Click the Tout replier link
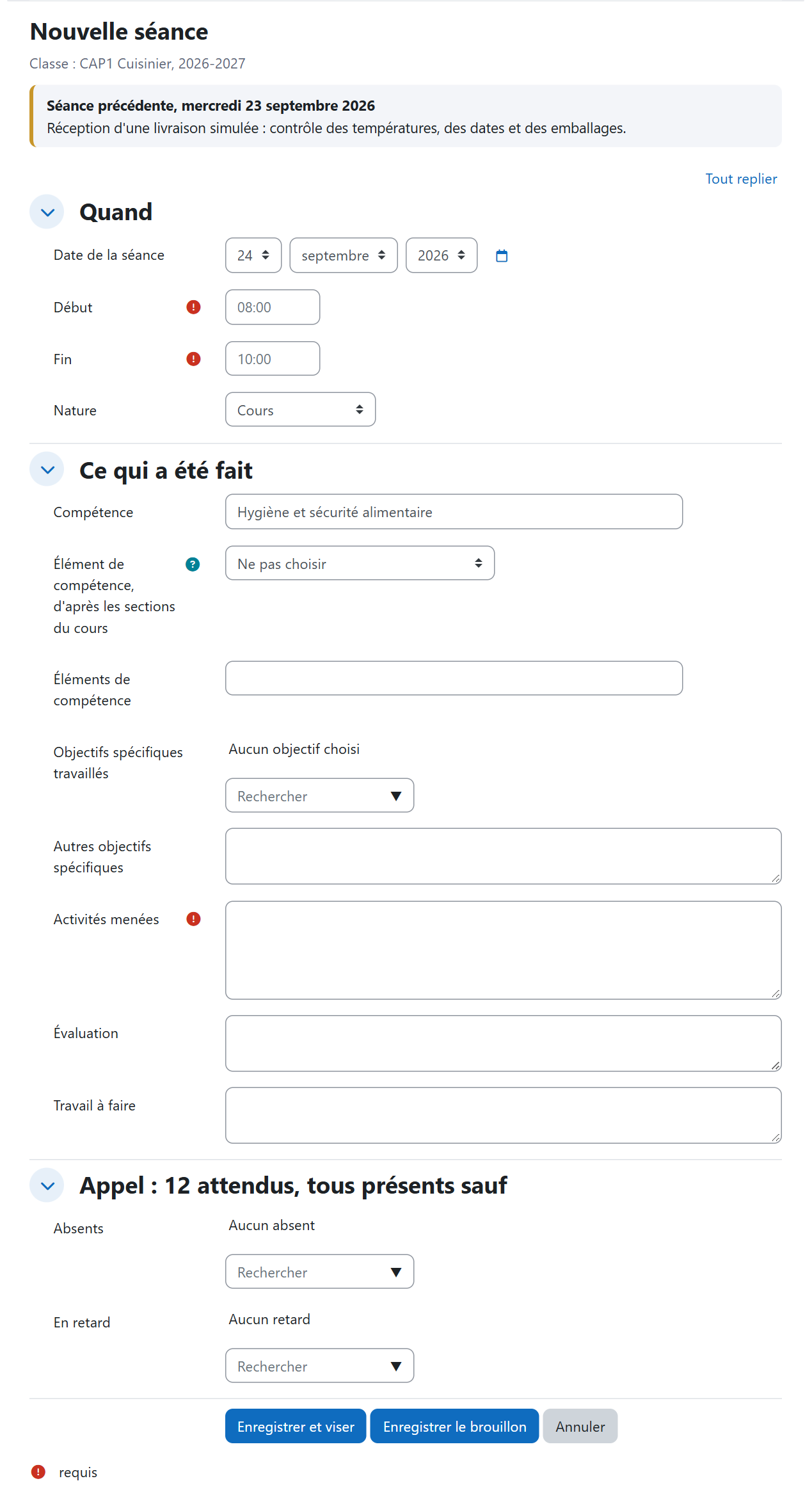 [741, 179]
